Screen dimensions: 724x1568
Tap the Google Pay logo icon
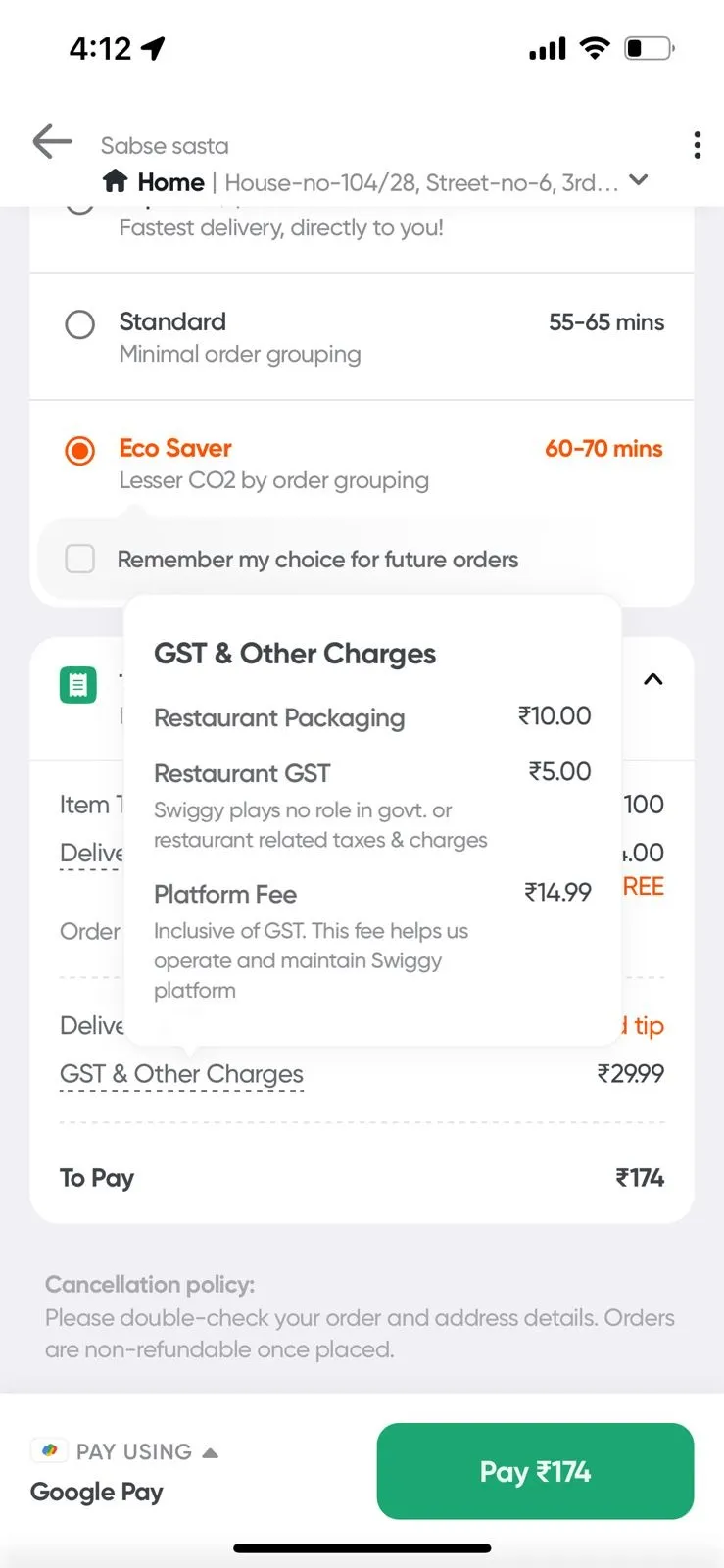[x=49, y=1450]
